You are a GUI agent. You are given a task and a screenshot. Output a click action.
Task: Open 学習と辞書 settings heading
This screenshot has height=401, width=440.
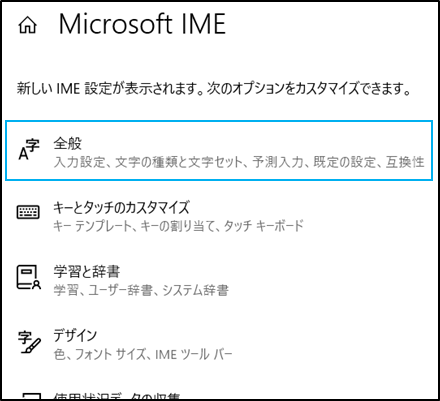87,271
